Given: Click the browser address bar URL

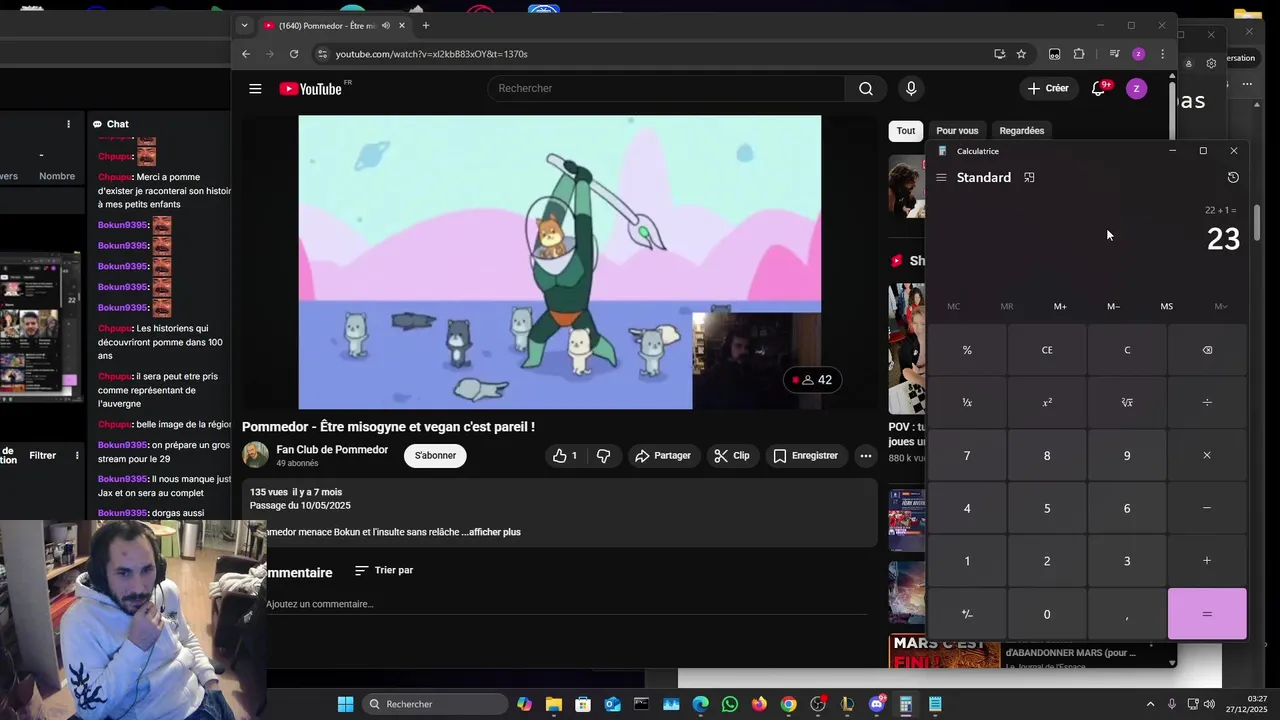Looking at the screenshot, I should tap(432, 54).
